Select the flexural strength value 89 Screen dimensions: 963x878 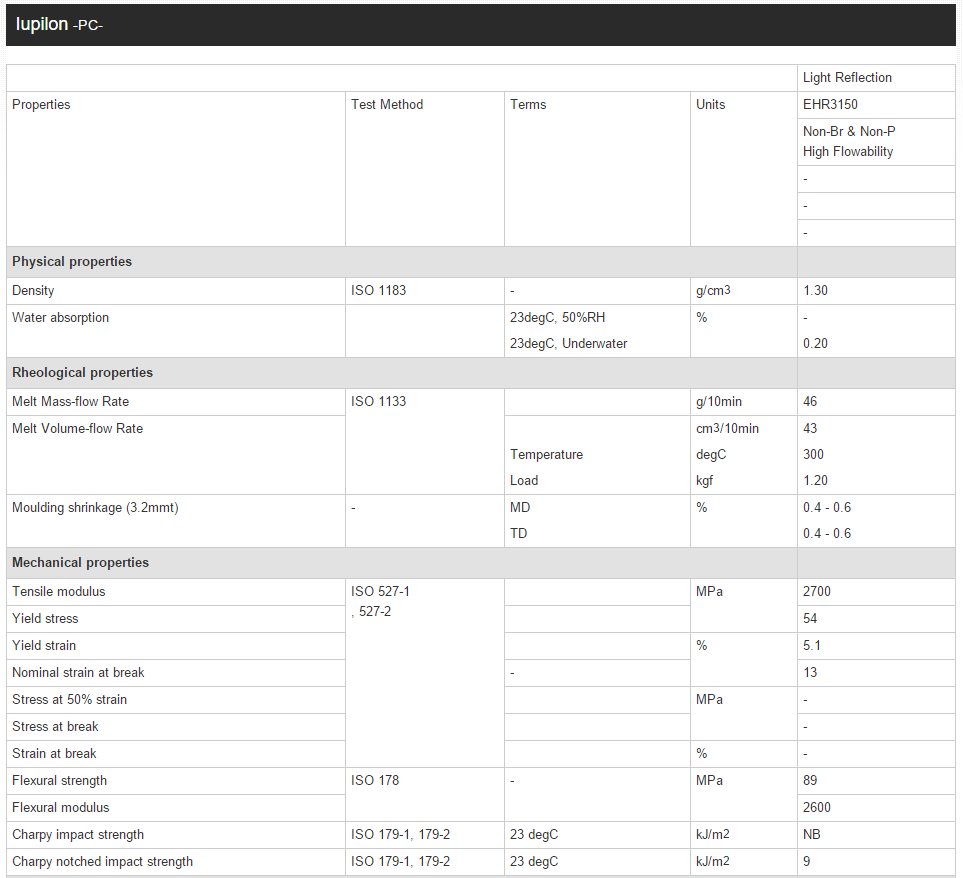[x=810, y=780]
